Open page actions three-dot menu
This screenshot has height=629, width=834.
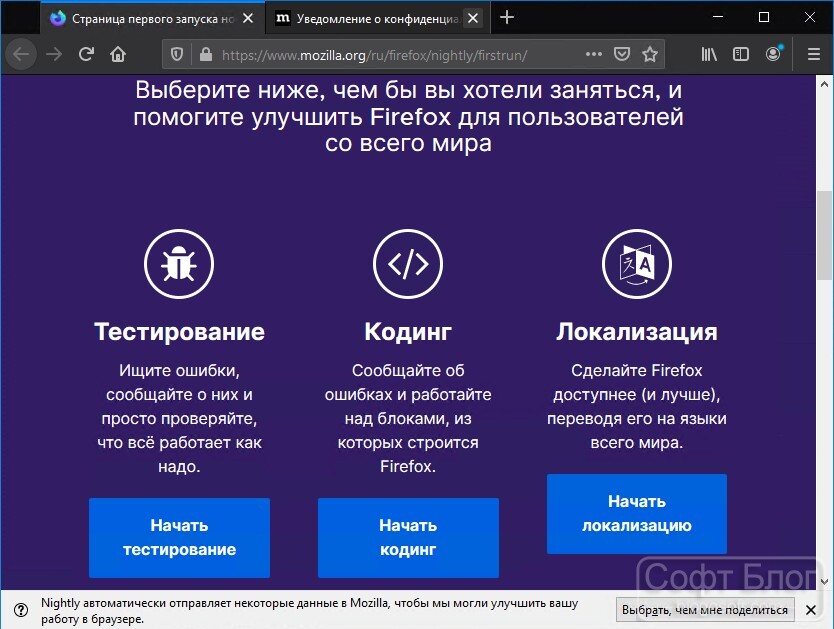click(x=594, y=54)
